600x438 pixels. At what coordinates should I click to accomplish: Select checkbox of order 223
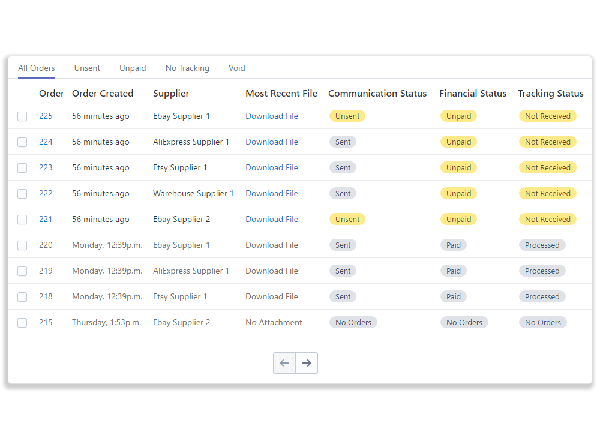click(x=22, y=168)
